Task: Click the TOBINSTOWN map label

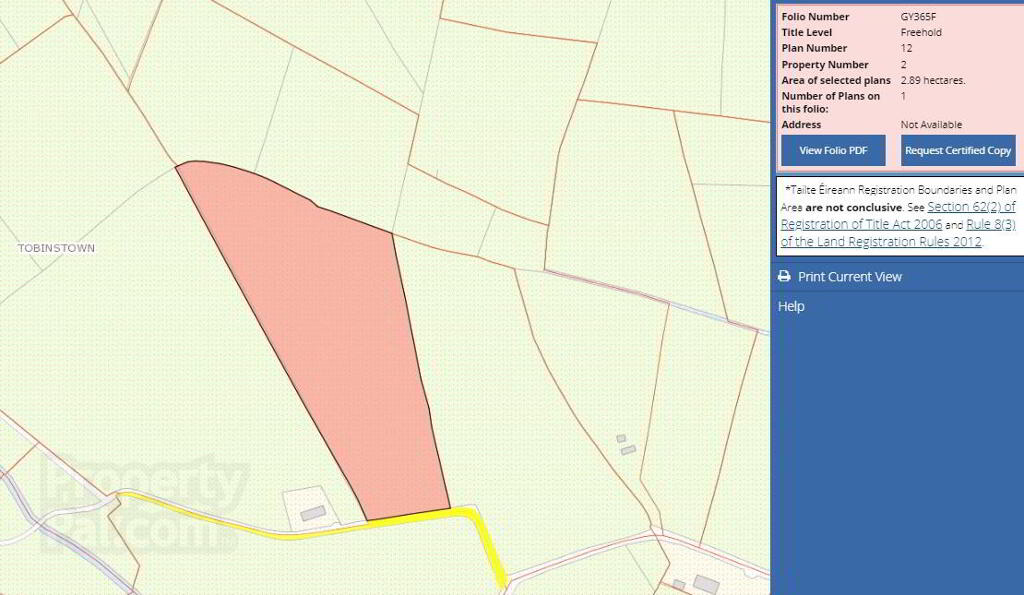Action: [56, 248]
